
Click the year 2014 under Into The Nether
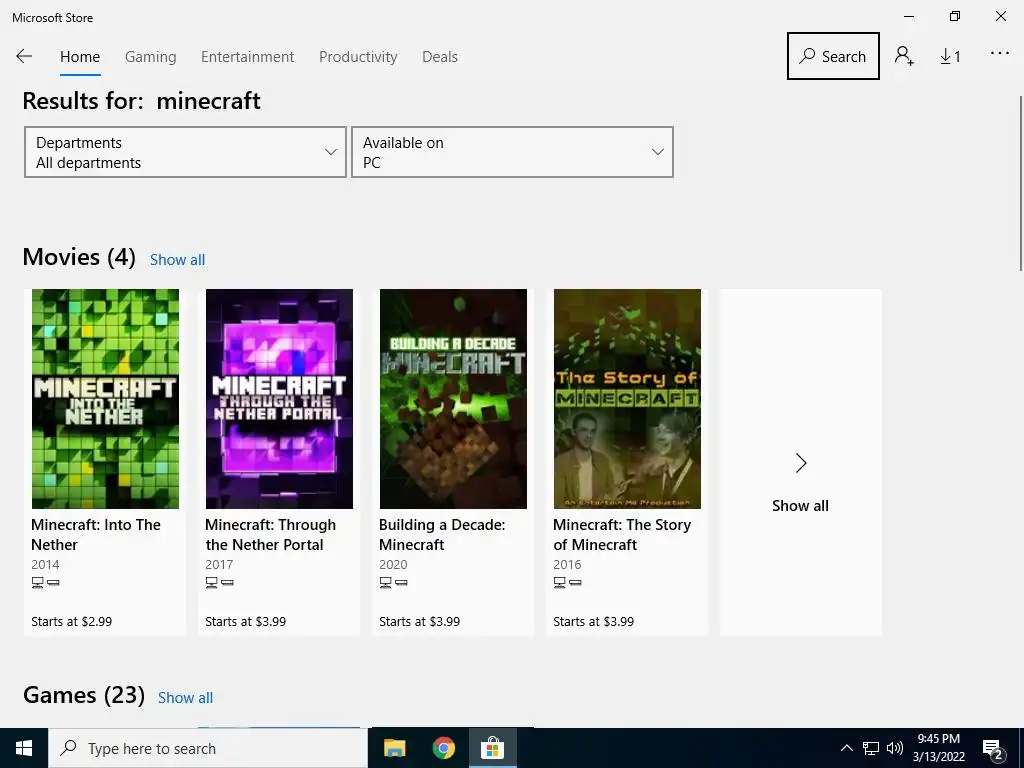click(45, 564)
